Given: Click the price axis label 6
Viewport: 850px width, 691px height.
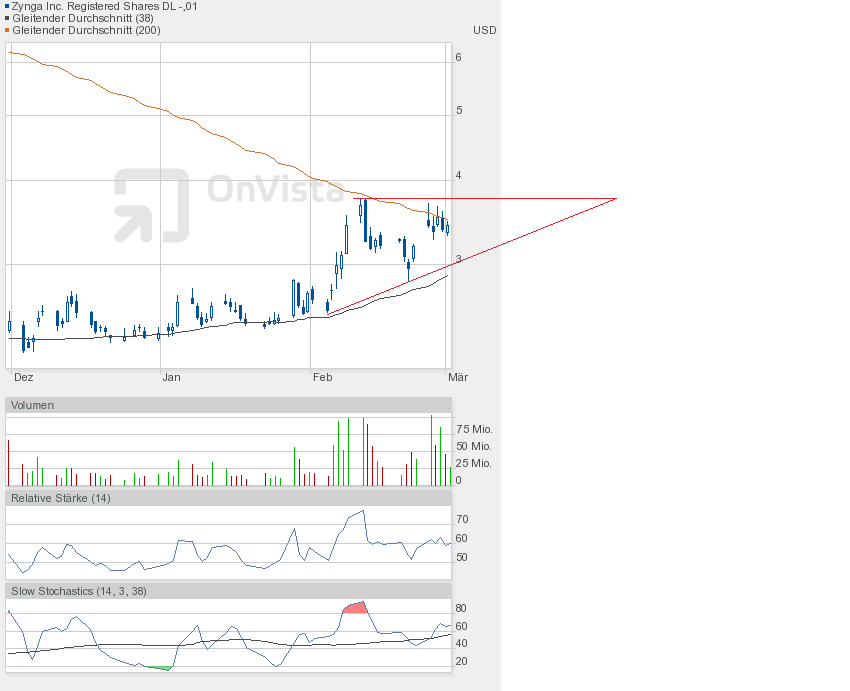Looking at the screenshot, I should point(458,58).
